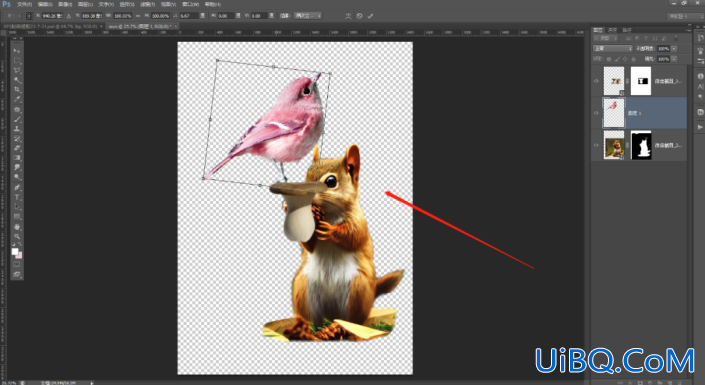Switch to the first PSD document tab
This screenshot has height=385, width=705.
point(51,27)
